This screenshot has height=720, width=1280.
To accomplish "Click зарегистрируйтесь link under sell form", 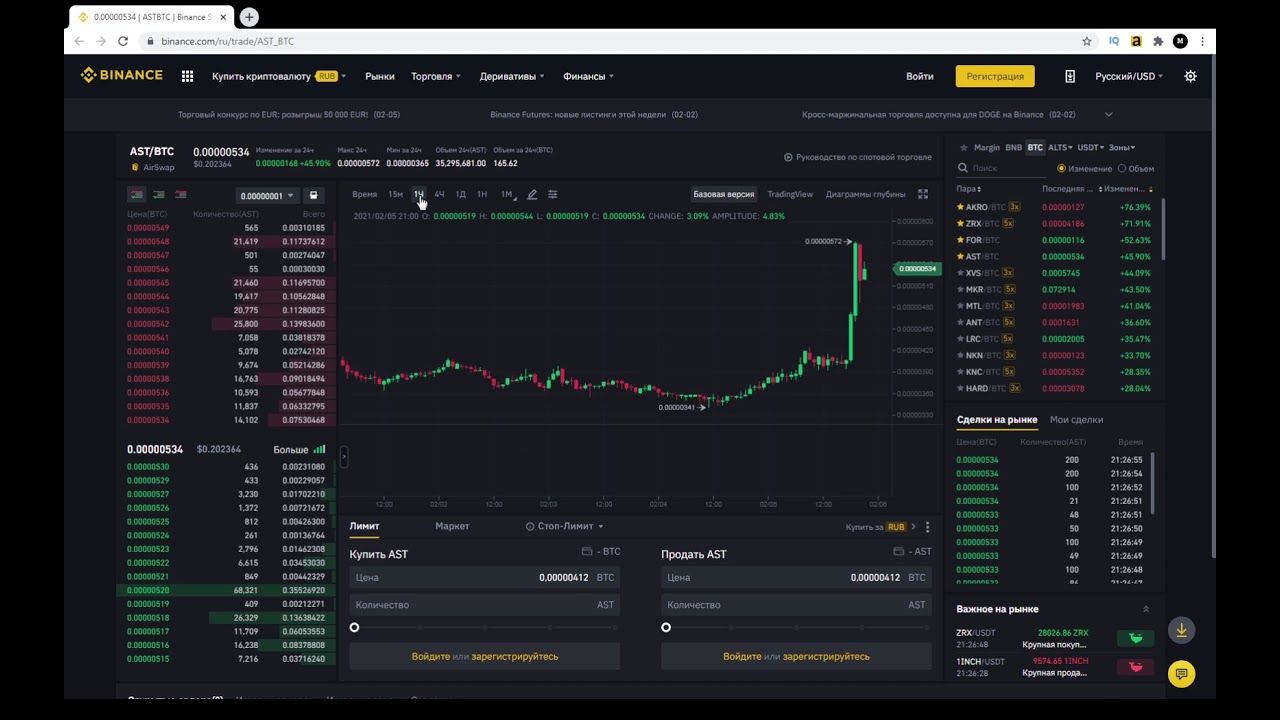I will point(826,657).
